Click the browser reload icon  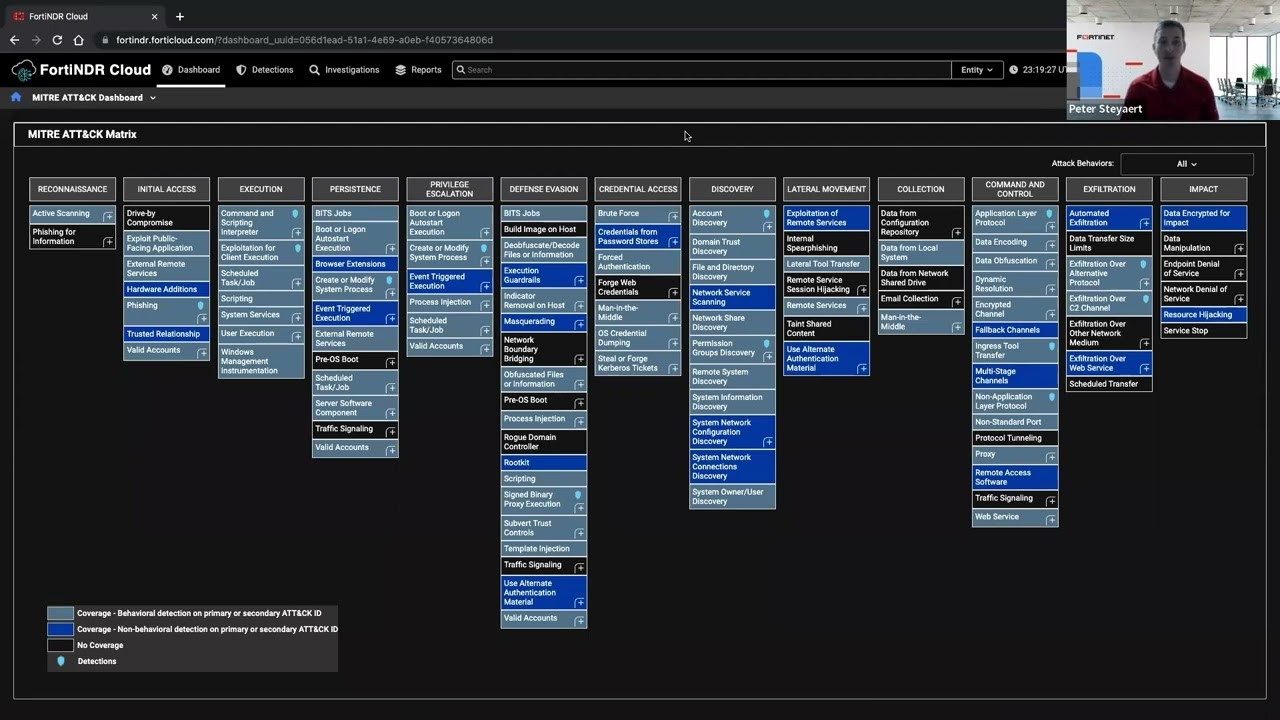57,40
